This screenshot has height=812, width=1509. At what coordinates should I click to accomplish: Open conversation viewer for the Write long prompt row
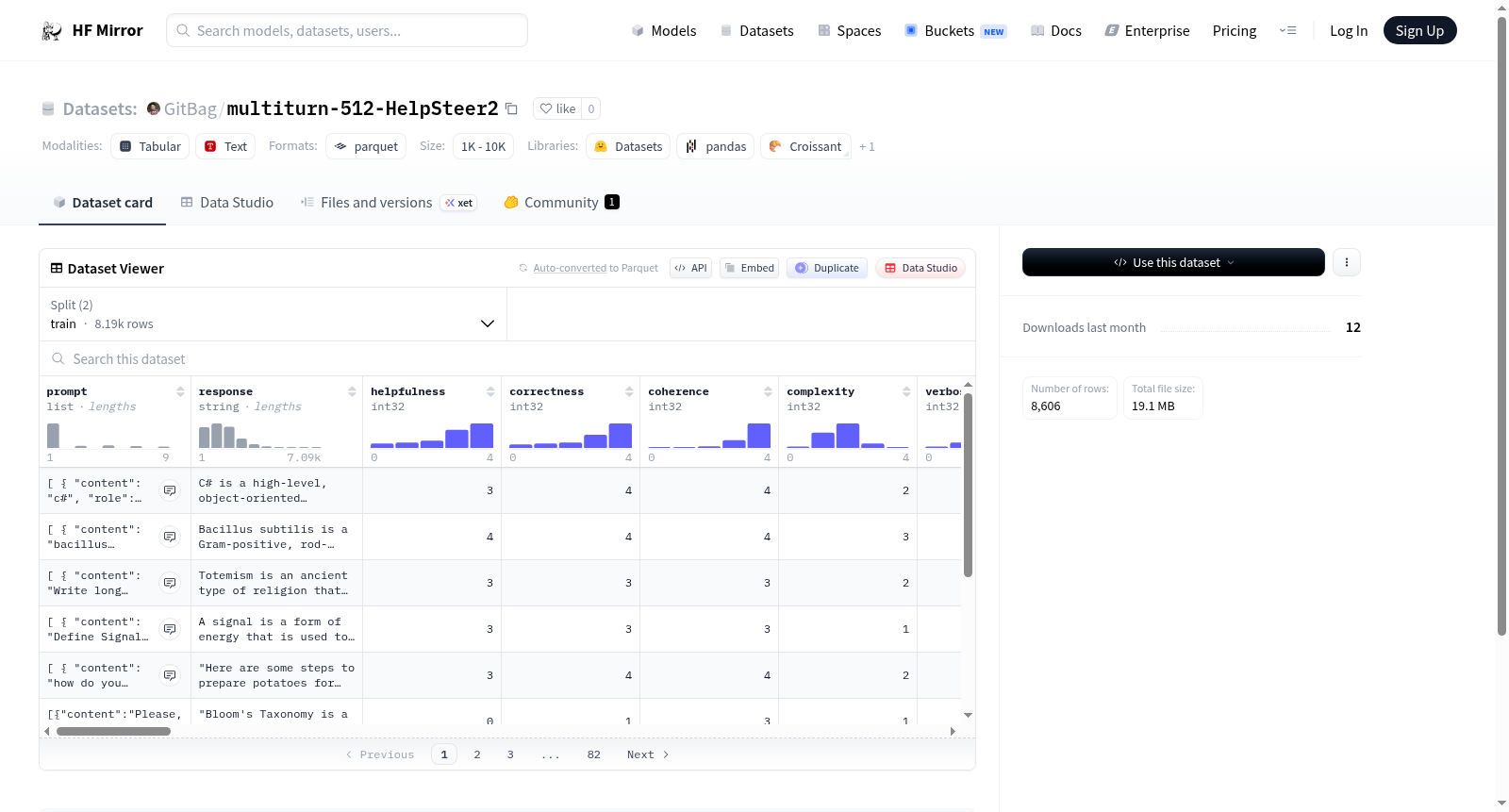170,583
